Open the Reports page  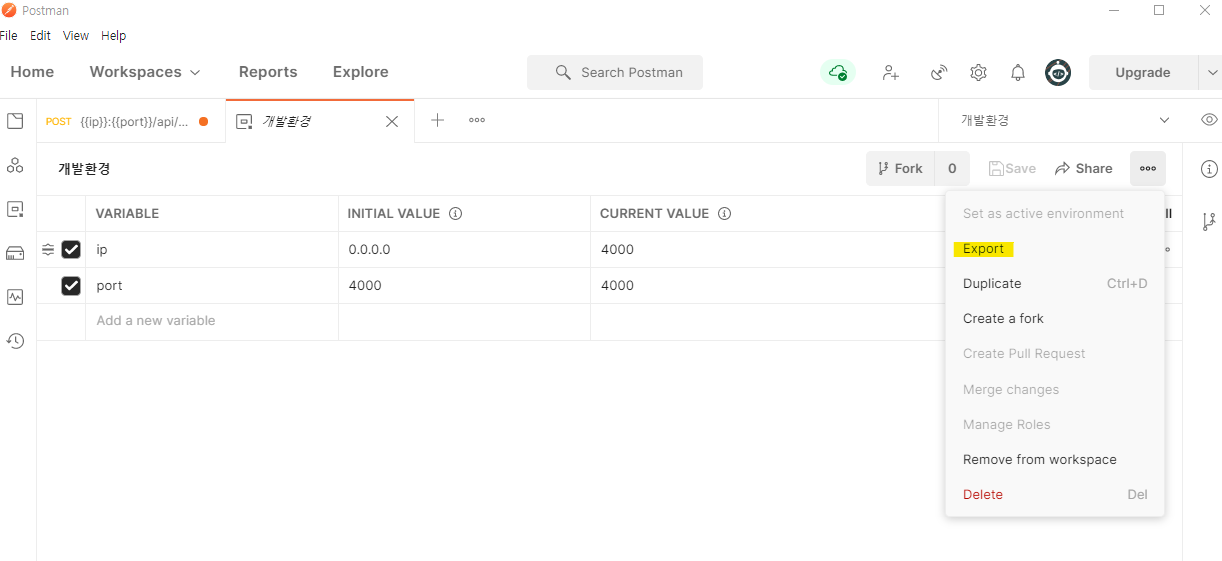pyautogui.click(x=268, y=72)
